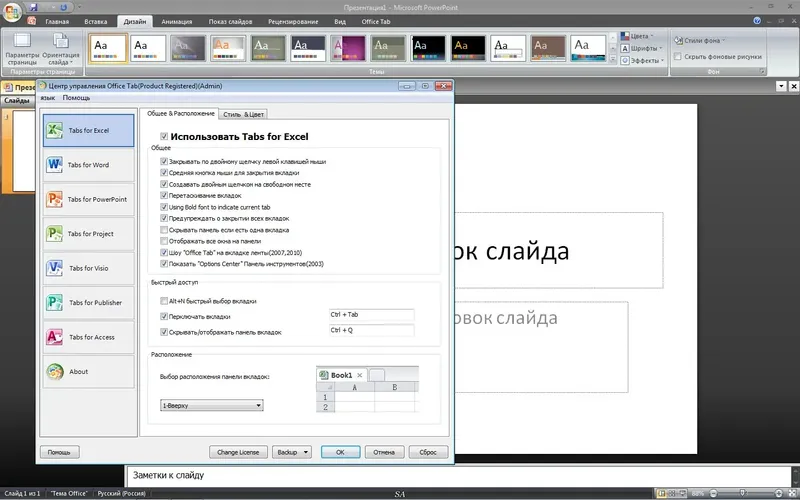Apply the magenta purple theme thumbnail
The height and width of the screenshot is (500, 800).
348,48
